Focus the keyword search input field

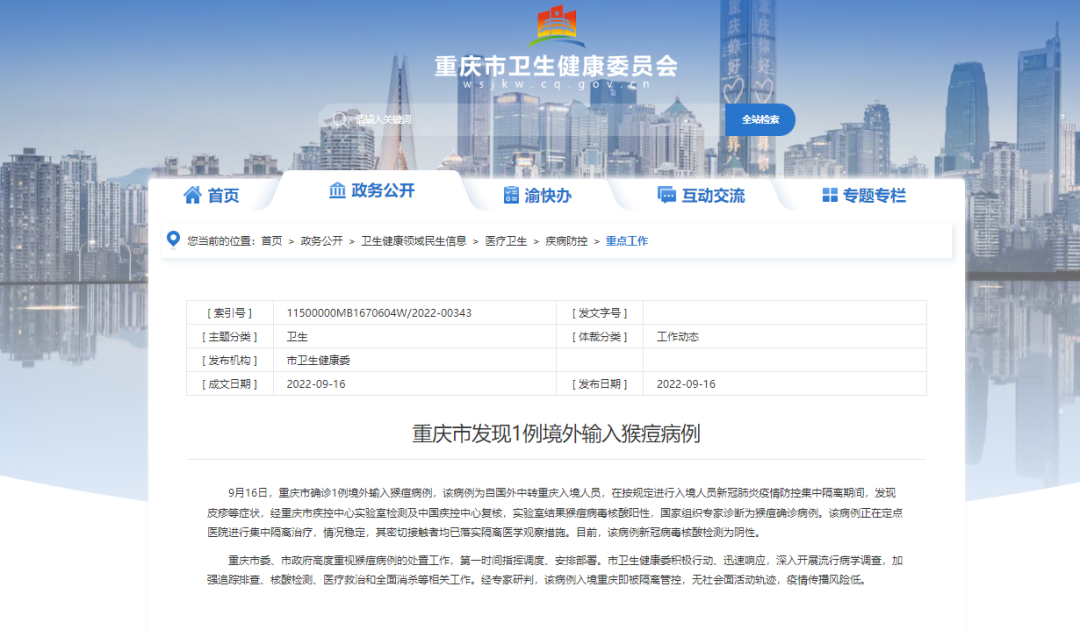click(x=520, y=120)
